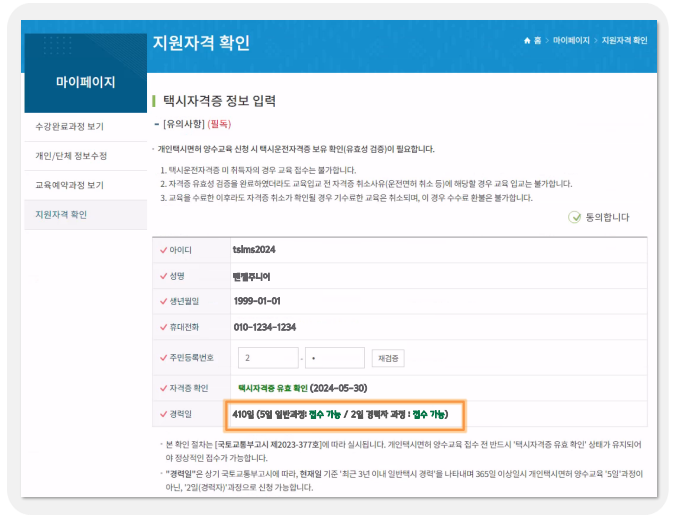The image size is (675, 518).
Task: Click second 주민등록번호 masked input field
Action: [x=335, y=358]
